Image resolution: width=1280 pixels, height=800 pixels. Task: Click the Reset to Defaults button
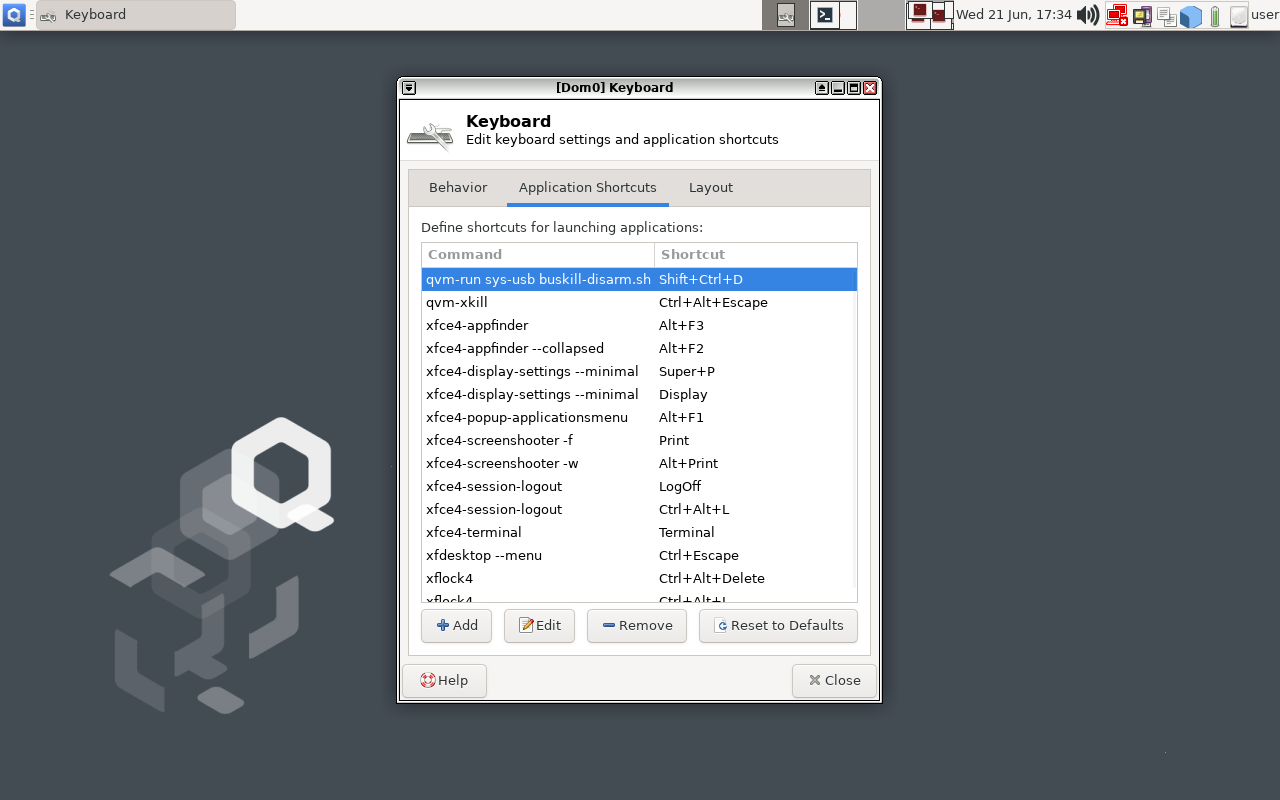[778, 626]
